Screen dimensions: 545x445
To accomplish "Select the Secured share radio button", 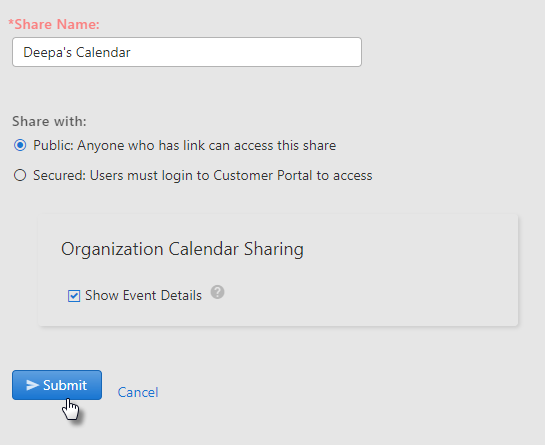I will [x=20, y=175].
